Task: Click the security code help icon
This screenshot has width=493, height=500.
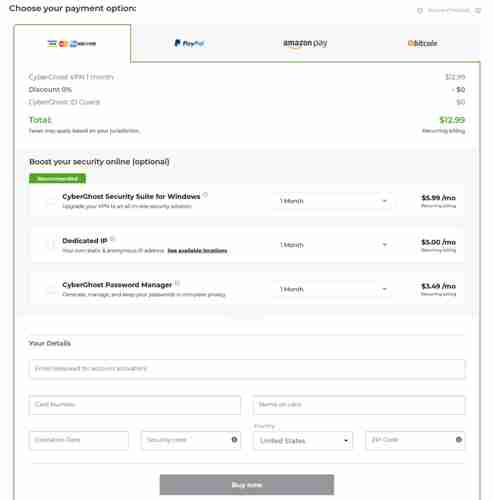Action: (x=234, y=440)
